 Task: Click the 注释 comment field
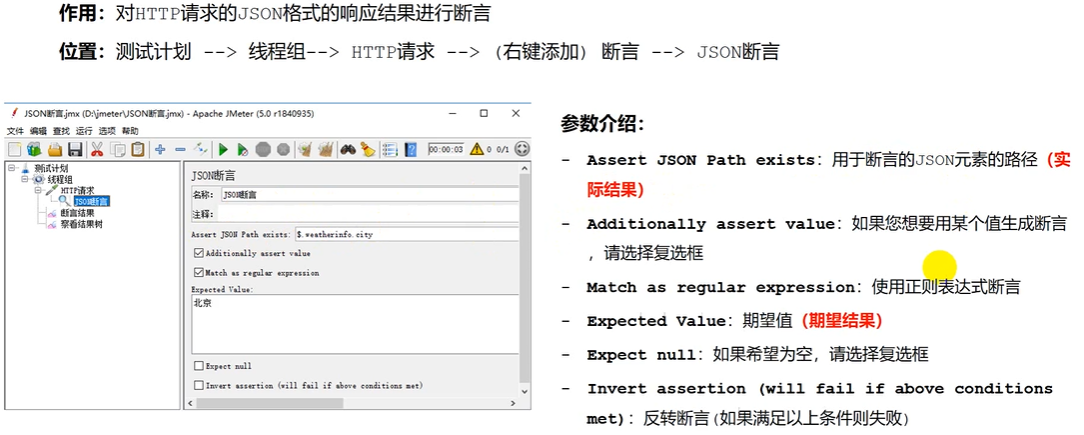tap(369, 214)
